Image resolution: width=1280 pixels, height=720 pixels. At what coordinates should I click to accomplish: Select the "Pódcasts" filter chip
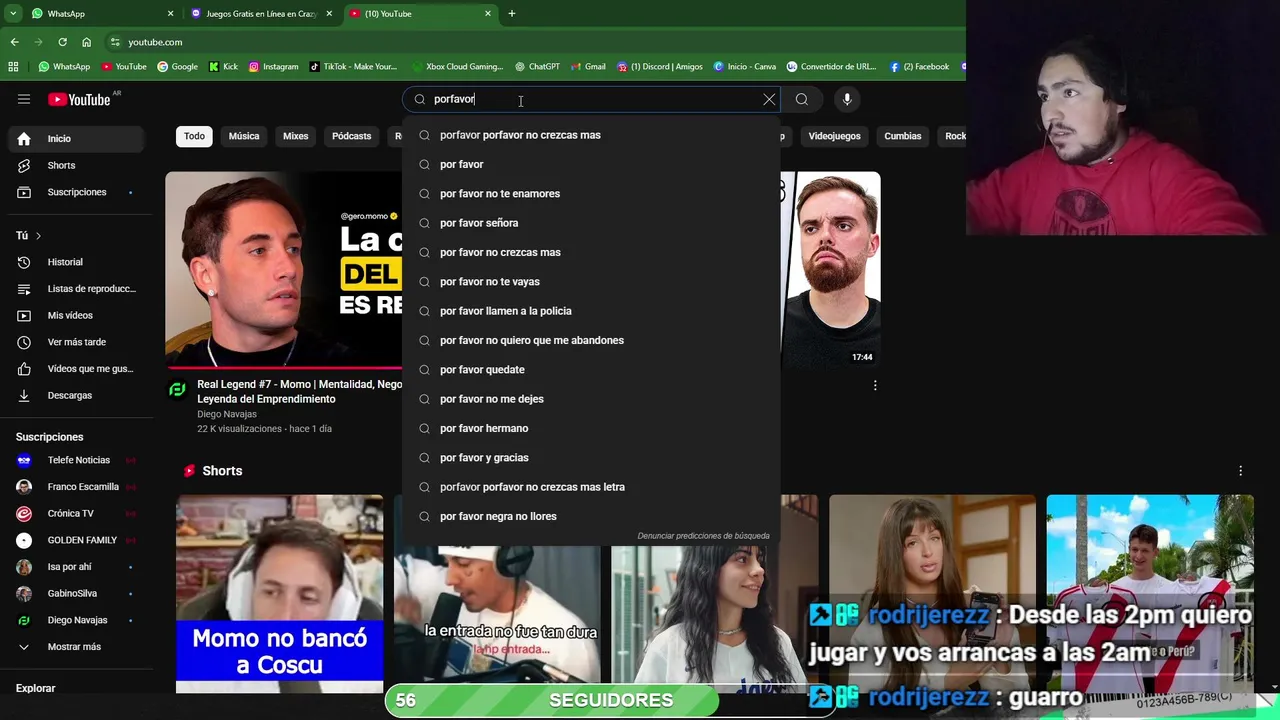point(351,136)
